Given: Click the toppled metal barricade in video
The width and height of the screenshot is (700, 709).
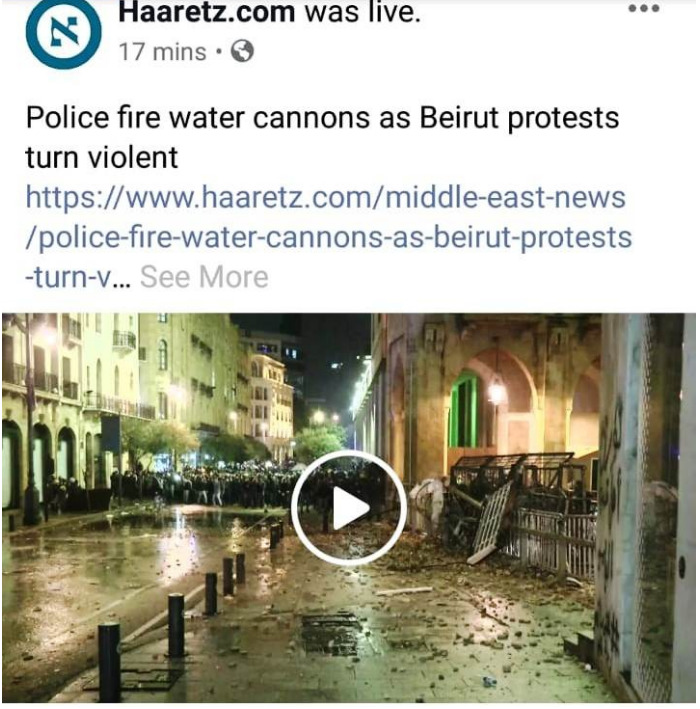Looking at the screenshot, I should point(491,522).
